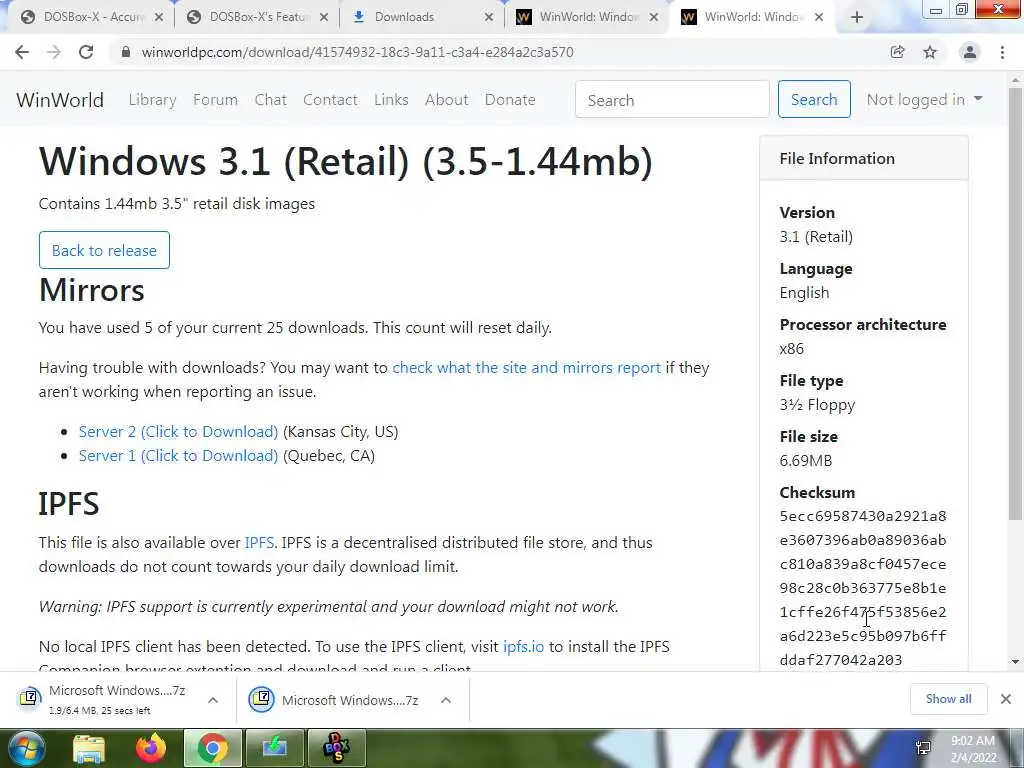Screen dimensions: 1024x768
Task: Click the File type value 3½ Floppy
Action: pyautogui.click(x=817, y=405)
